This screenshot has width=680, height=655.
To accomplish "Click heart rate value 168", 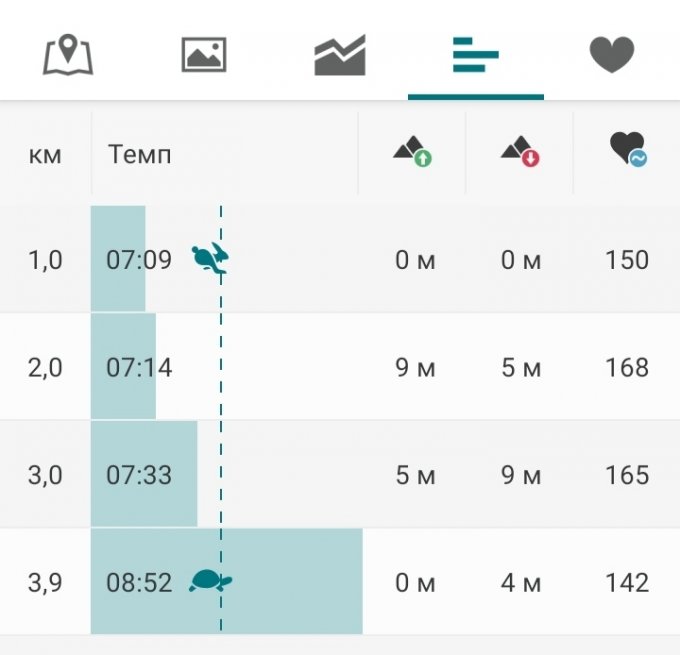I will 627,368.
